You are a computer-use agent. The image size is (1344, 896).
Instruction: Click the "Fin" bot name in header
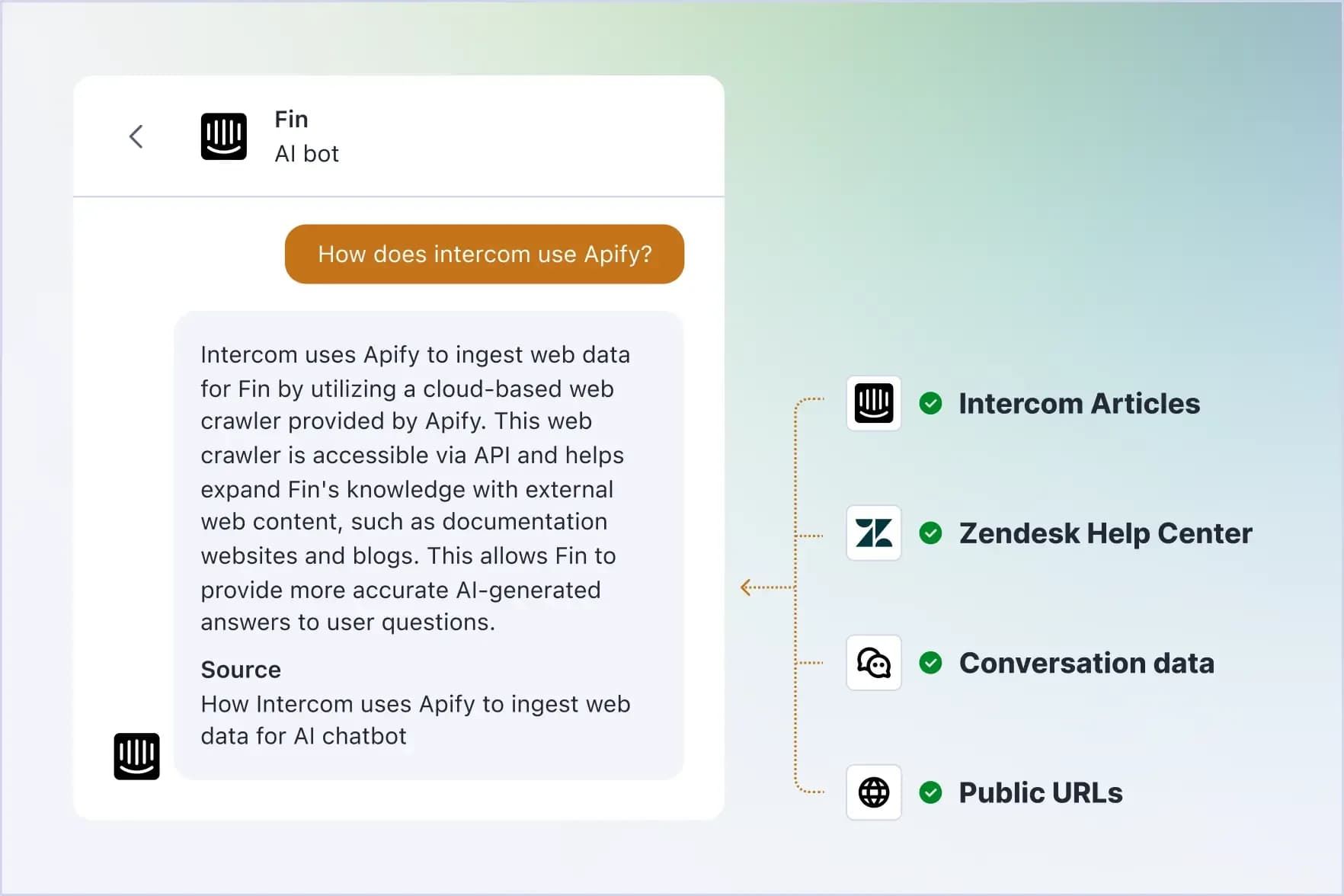291,120
